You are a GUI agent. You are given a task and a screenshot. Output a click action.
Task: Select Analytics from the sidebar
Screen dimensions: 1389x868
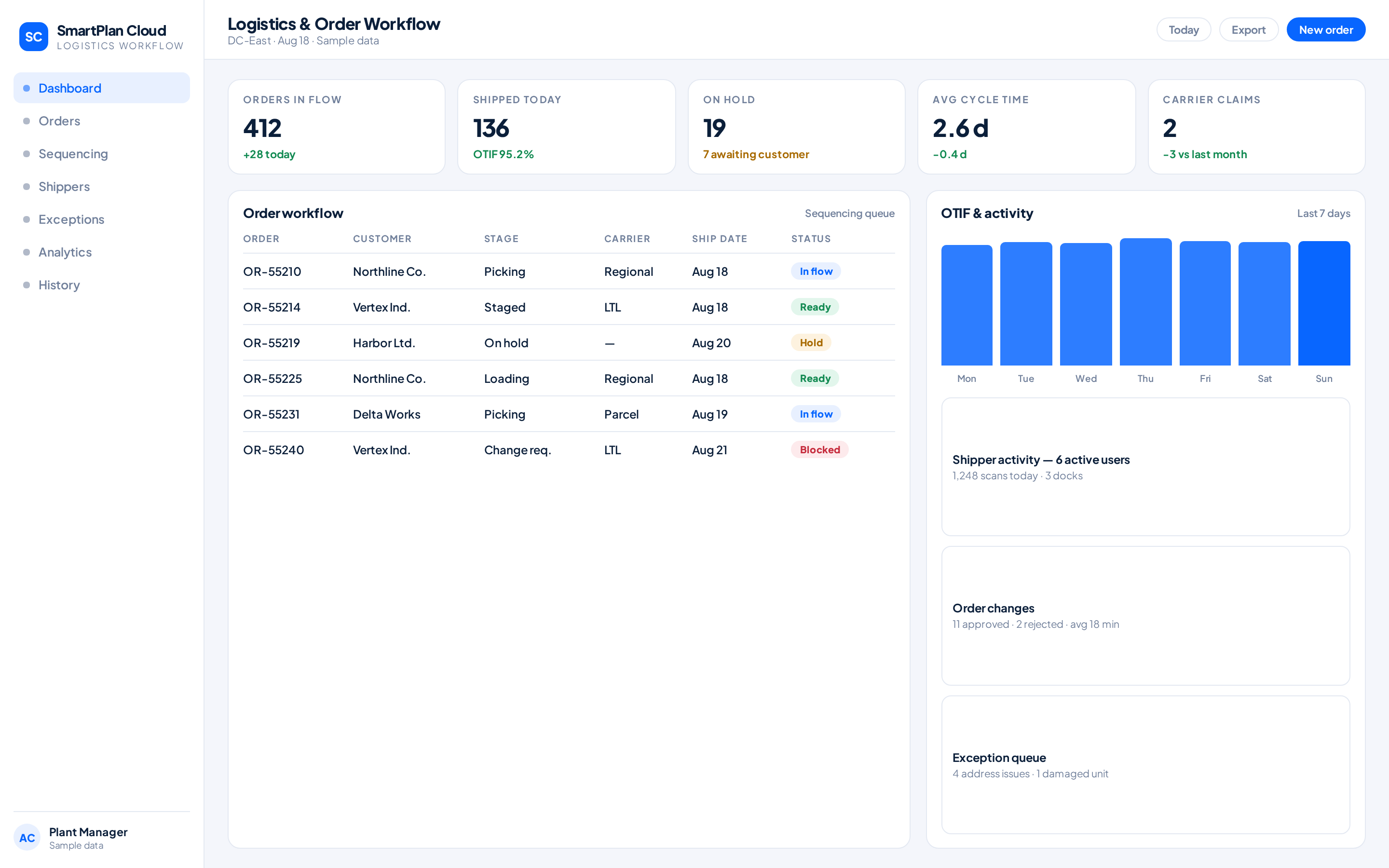(102, 251)
